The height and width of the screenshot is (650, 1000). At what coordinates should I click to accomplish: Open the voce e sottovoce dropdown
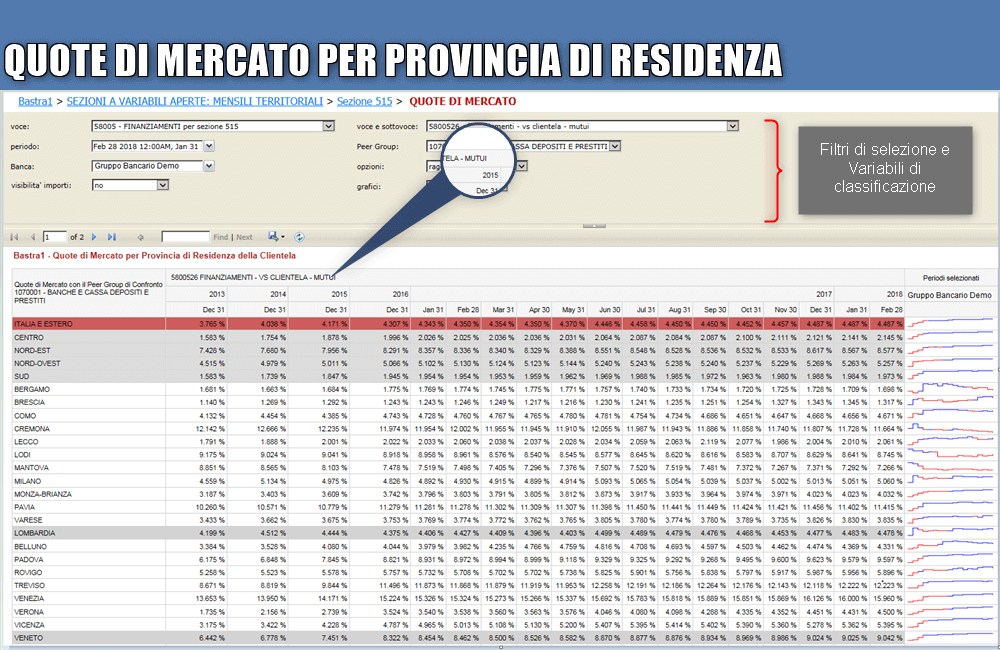pos(733,126)
